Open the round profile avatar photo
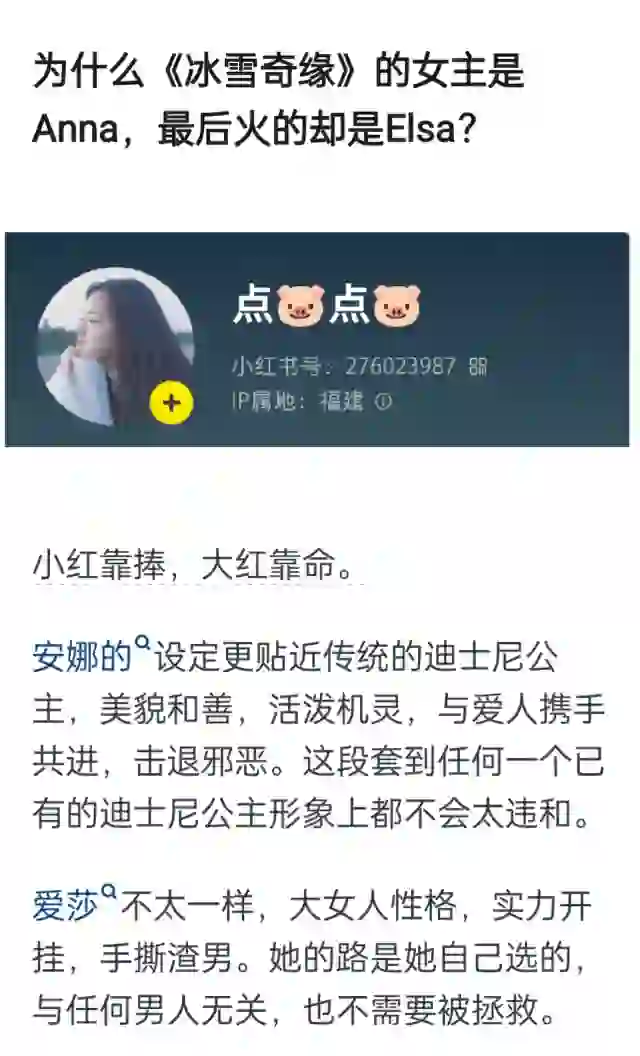This screenshot has height=1056, width=640. (x=115, y=347)
